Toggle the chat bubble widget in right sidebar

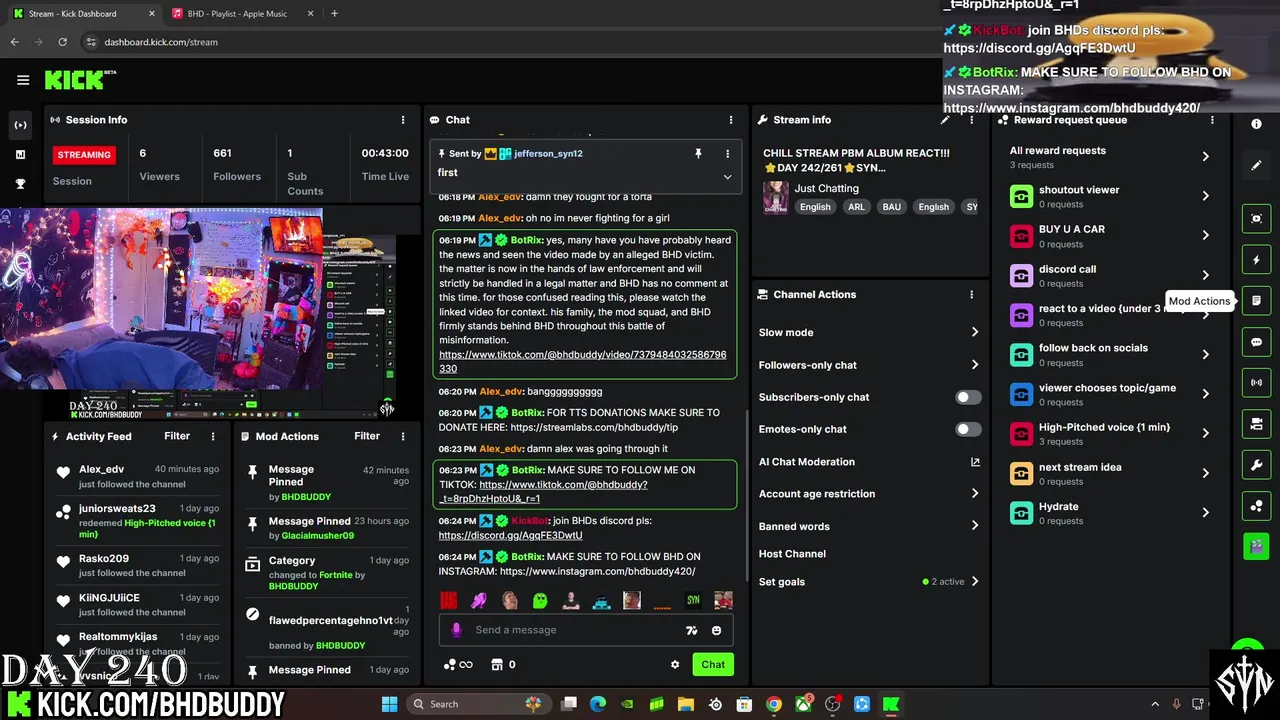(x=1257, y=342)
